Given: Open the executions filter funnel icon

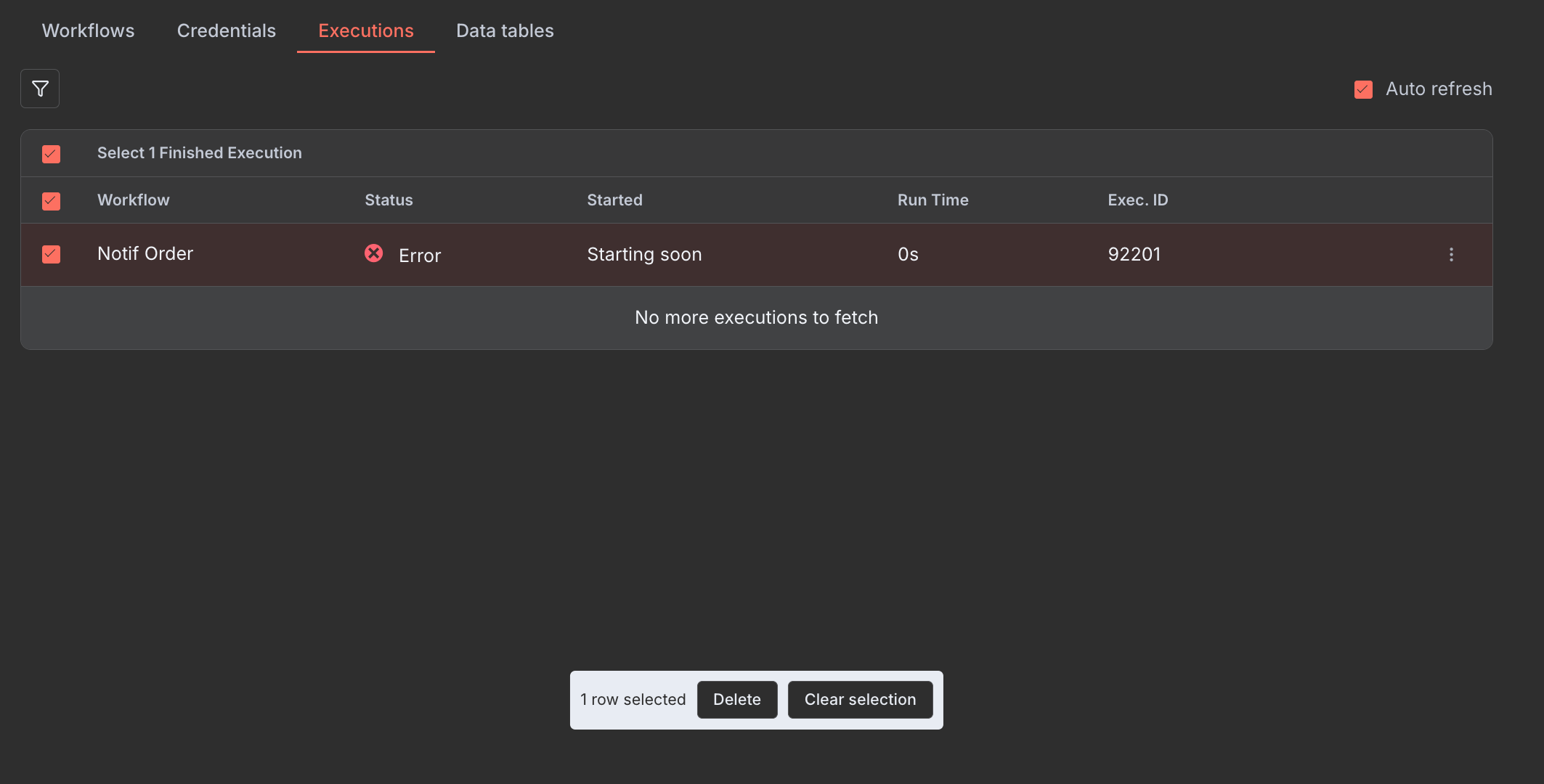Looking at the screenshot, I should point(40,89).
